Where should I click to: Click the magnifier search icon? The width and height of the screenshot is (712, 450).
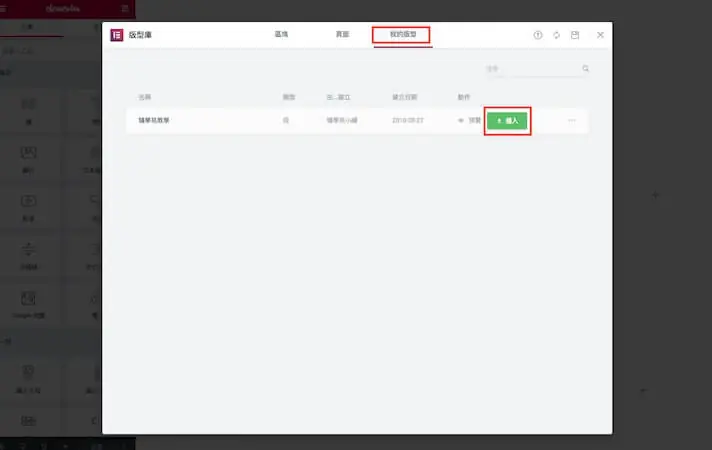585,69
